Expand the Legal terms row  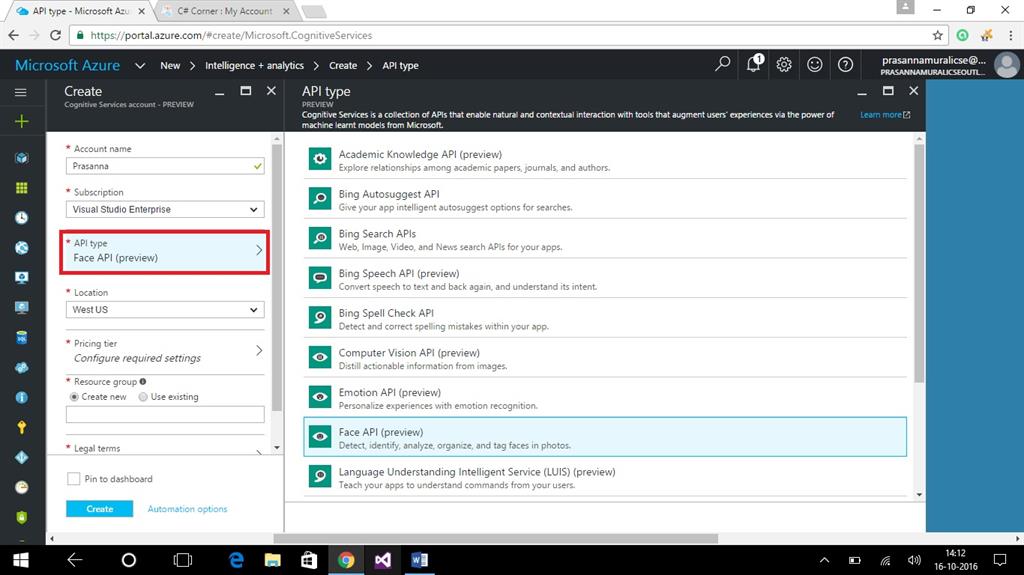pyautogui.click(x=165, y=449)
